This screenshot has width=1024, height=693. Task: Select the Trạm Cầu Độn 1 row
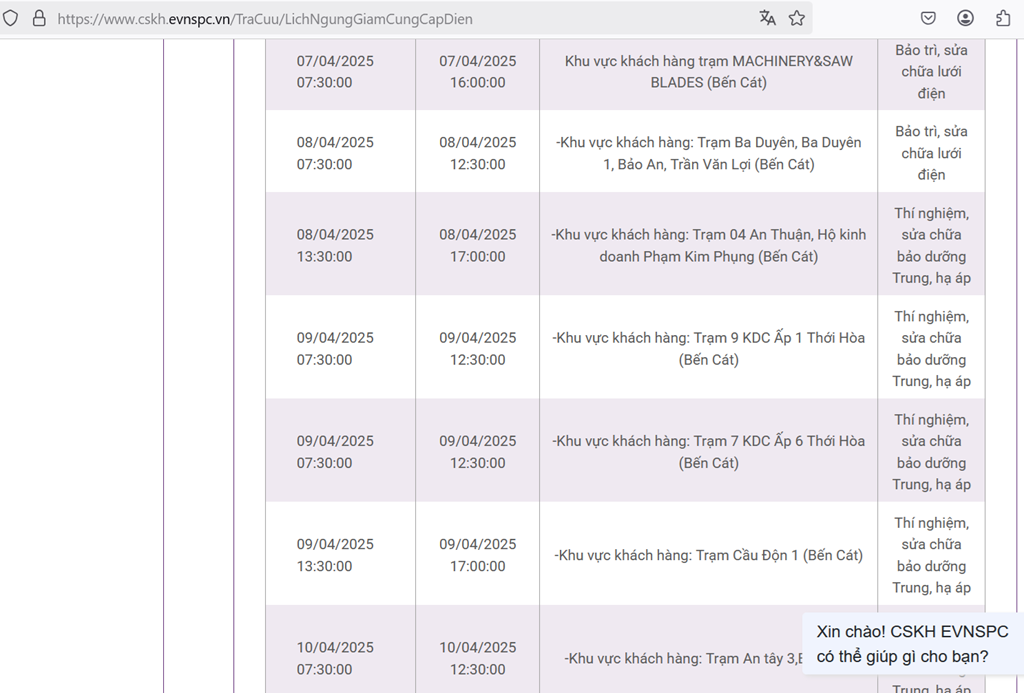[x=708, y=555]
